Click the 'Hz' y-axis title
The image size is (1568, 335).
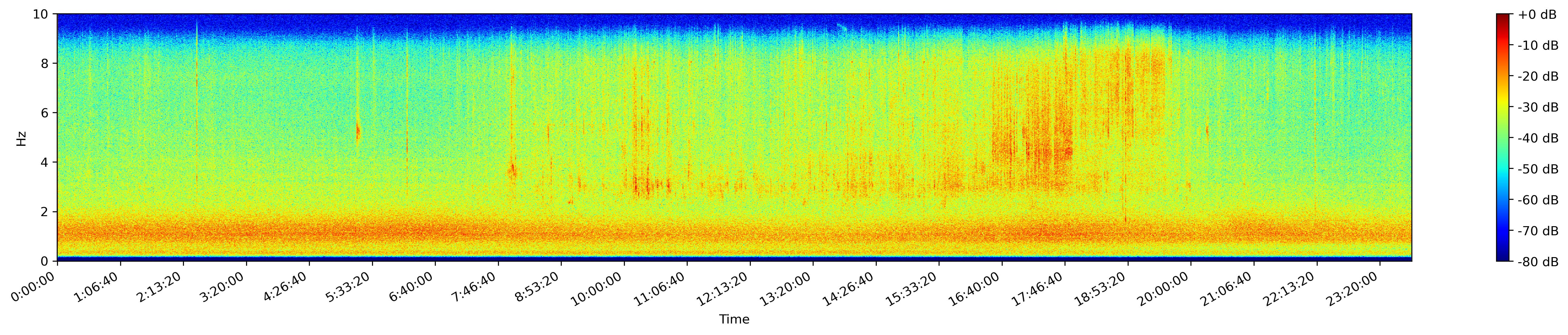pos(22,138)
